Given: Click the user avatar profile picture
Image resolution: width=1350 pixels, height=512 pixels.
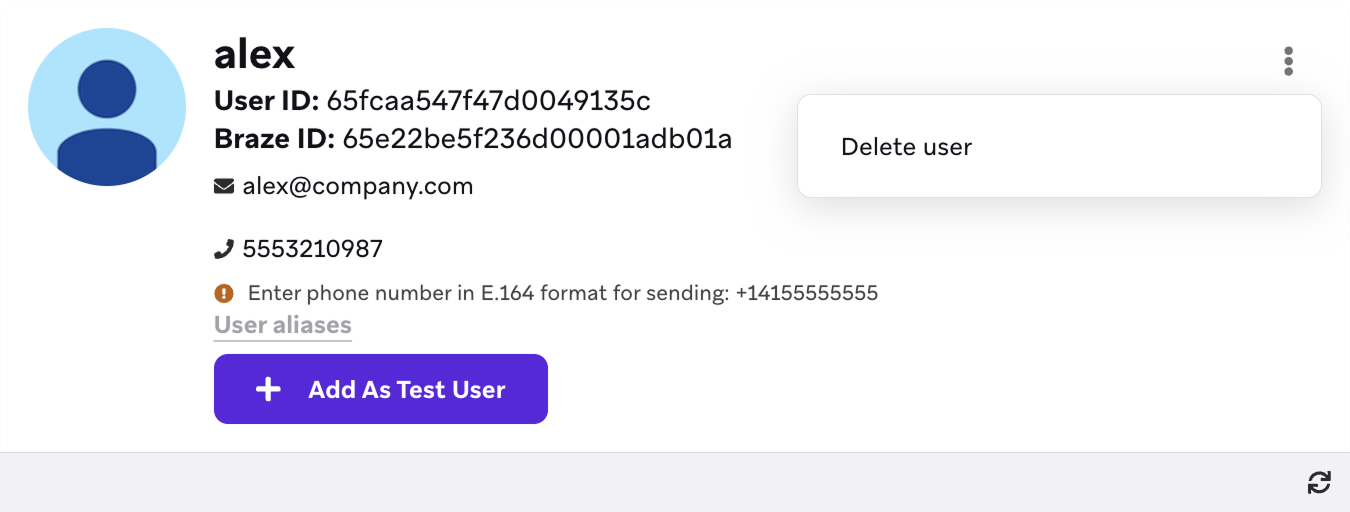Looking at the screenshot, I should coord(107,107).
